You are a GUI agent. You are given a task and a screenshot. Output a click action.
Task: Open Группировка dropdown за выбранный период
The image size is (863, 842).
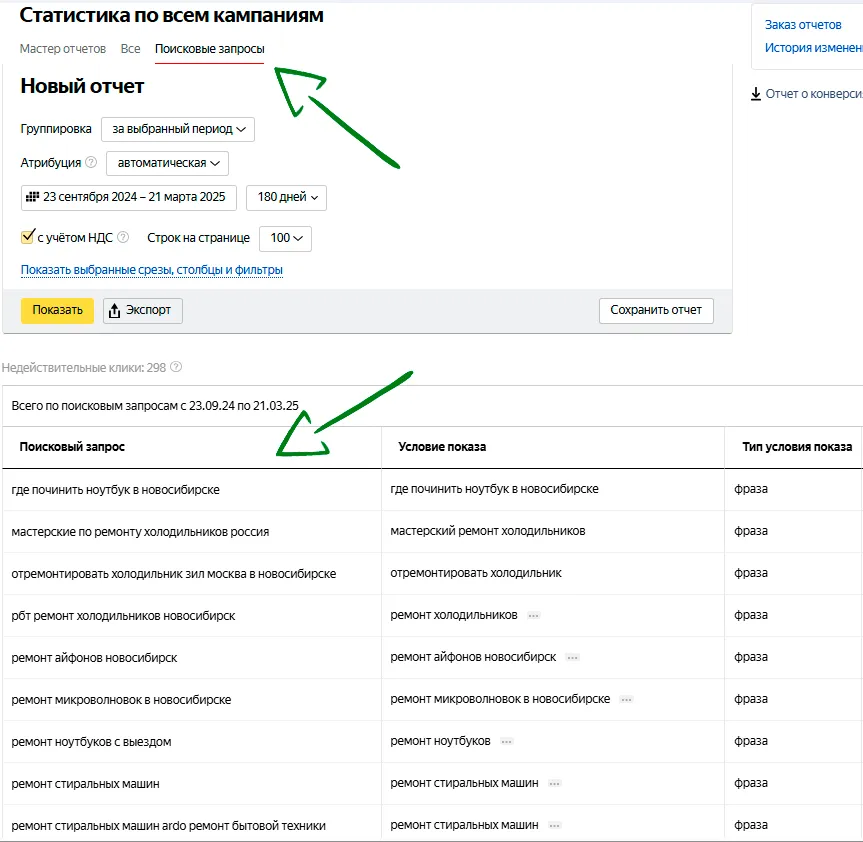click(x=178, y=129)
